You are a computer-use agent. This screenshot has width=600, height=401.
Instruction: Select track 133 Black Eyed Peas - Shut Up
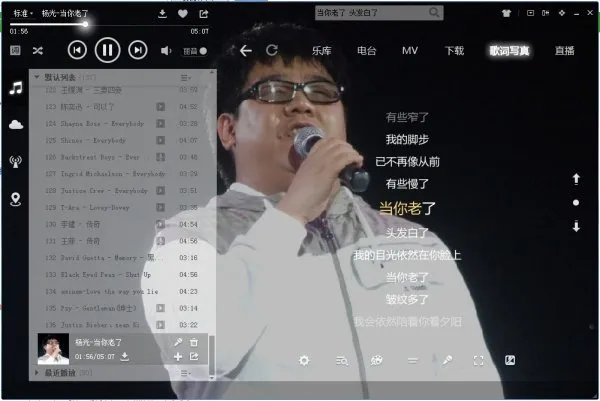pyautogui.click(x=121, y=275)
